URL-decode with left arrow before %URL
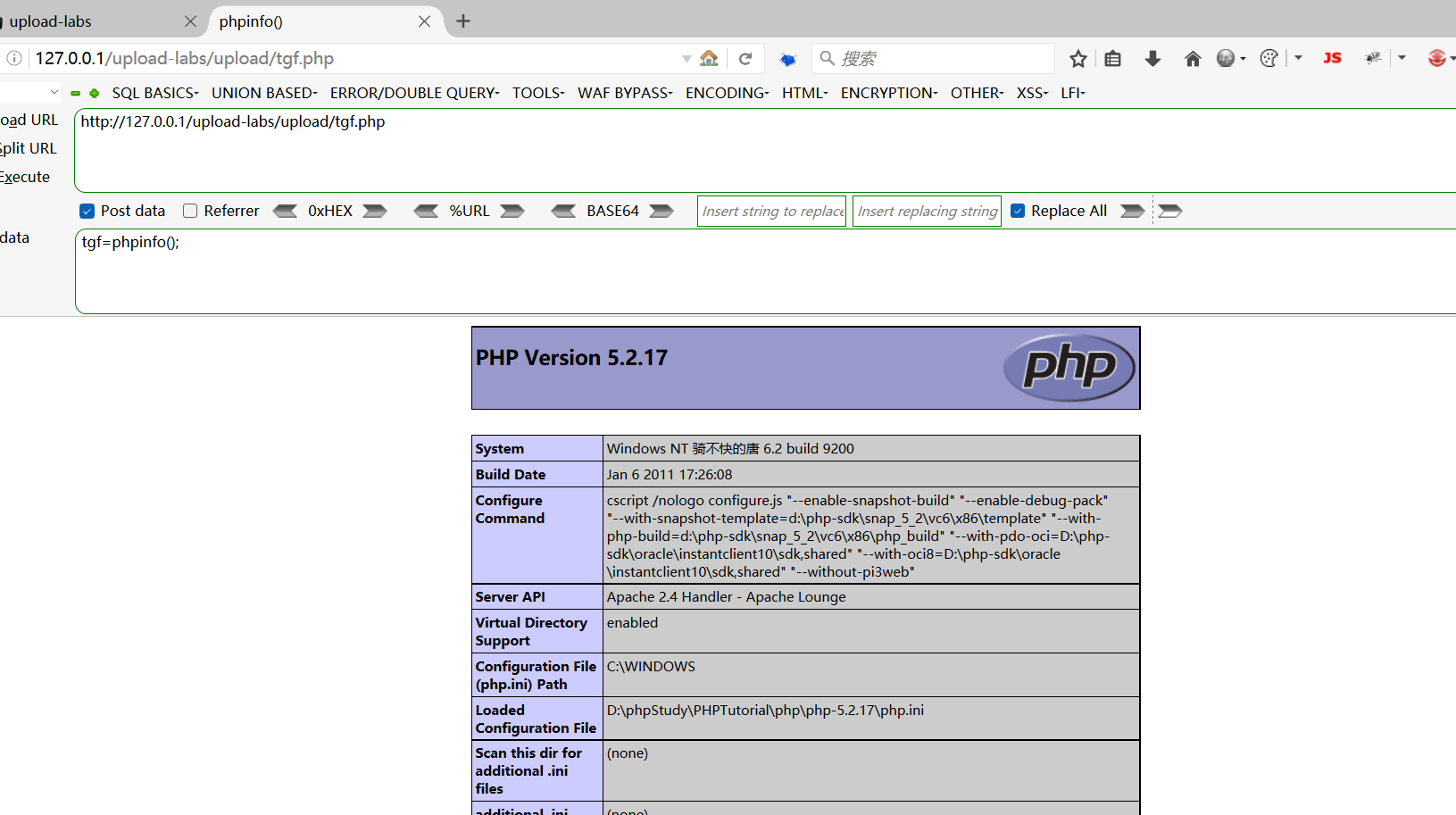The width and height of the screenshot is (1456, 815). (x=426, y=211)
